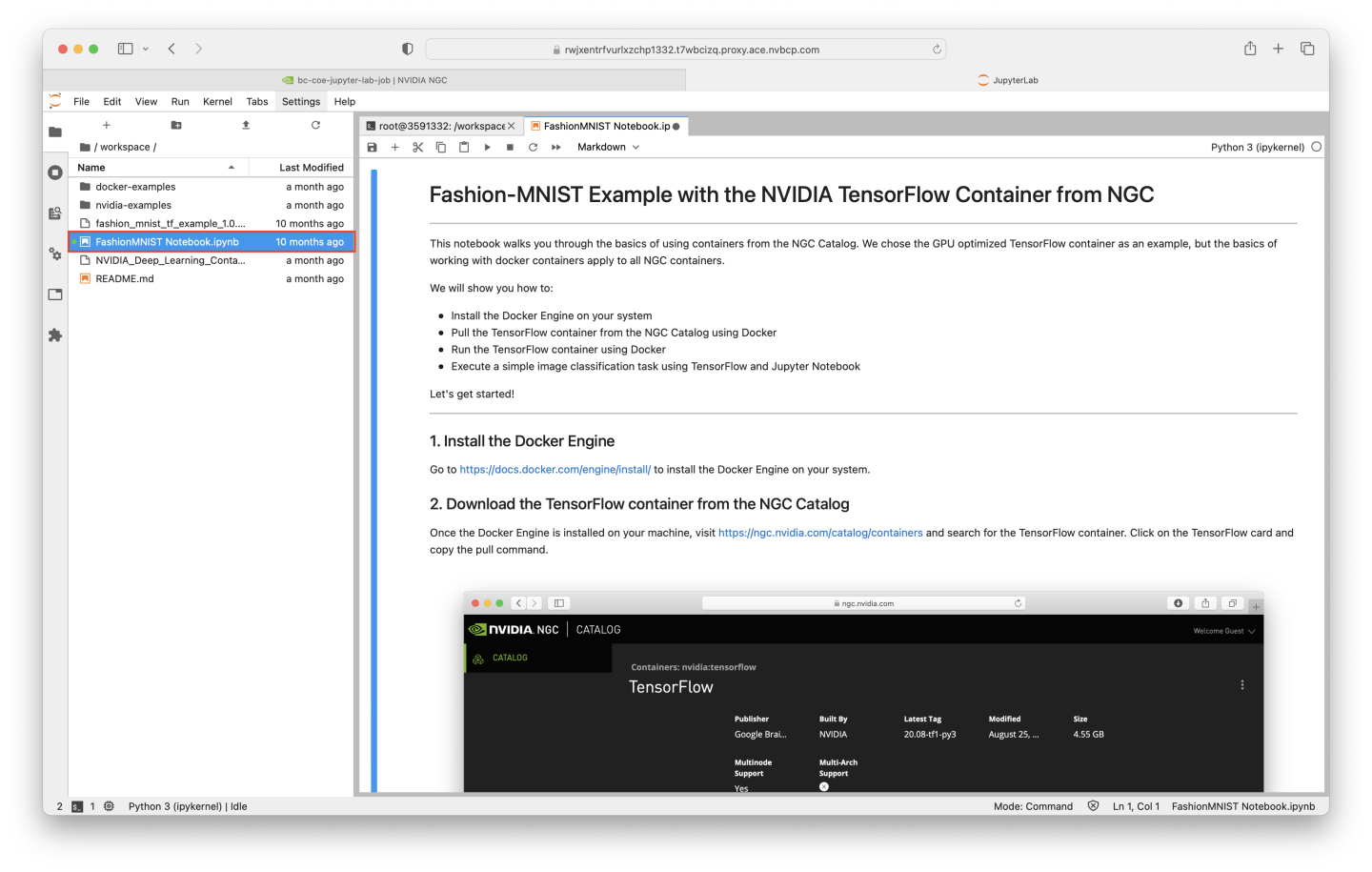
Task: Follow the docs.docker.com install link
Action: 555,469
